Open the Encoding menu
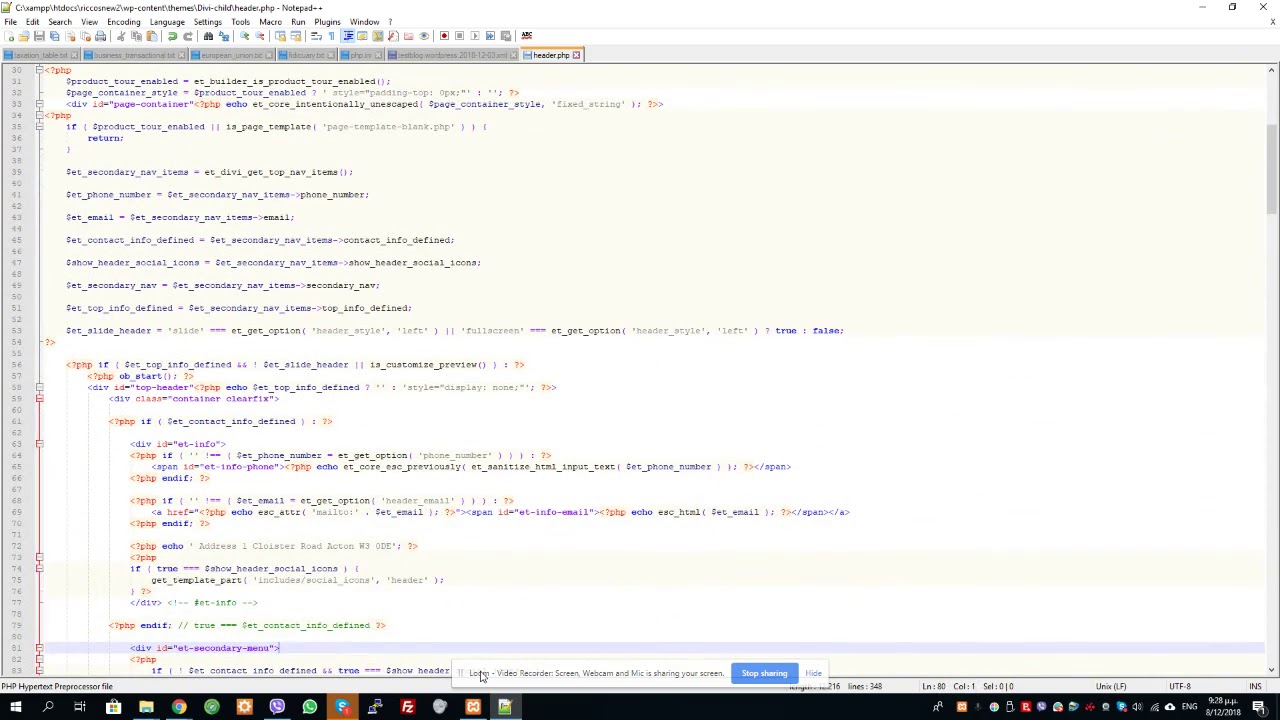1280x720 pixels. pyautogui.click(x=123, y=22)
